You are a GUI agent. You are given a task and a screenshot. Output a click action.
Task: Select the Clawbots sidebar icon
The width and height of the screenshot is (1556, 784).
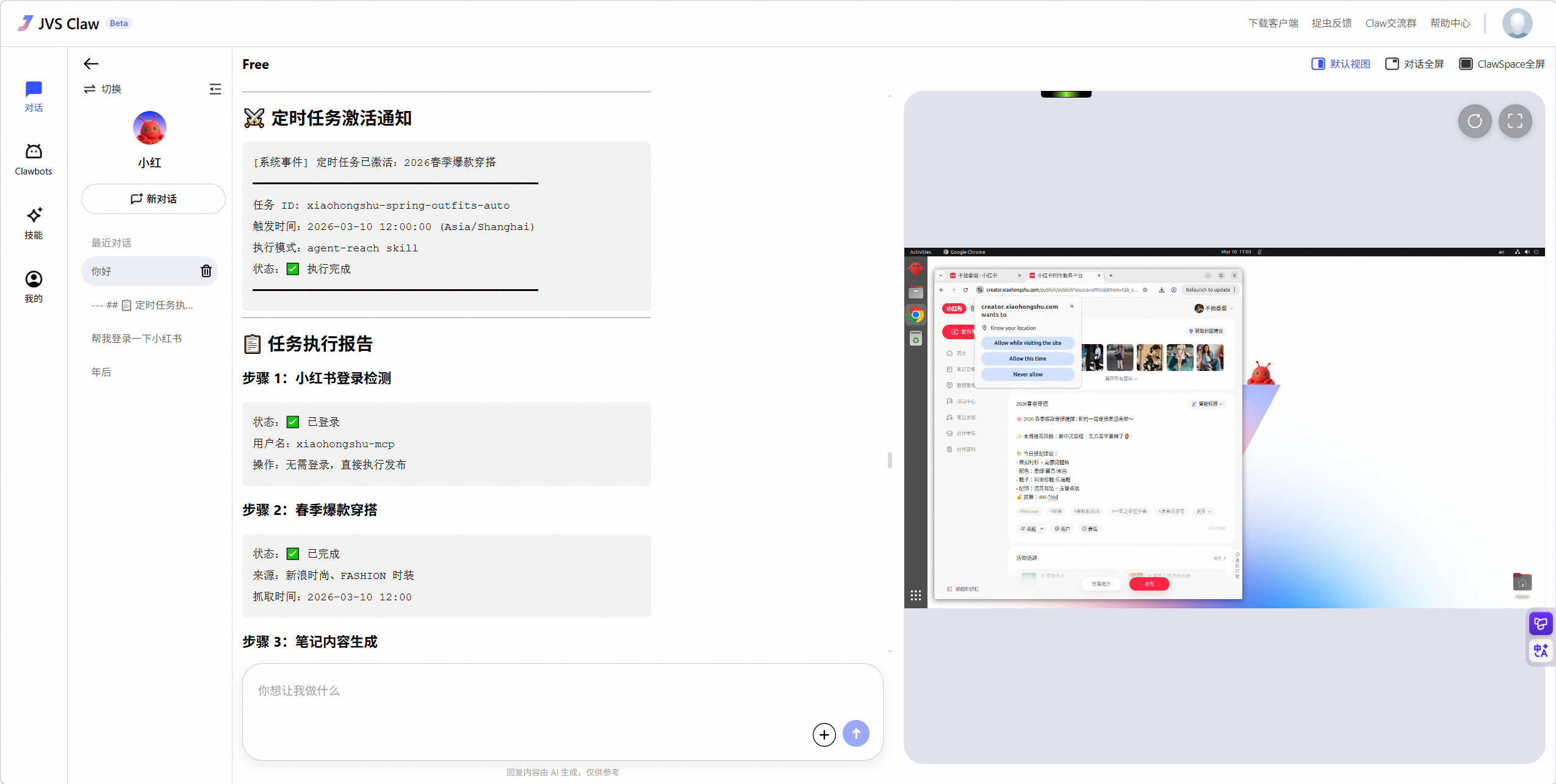point(34,157)
